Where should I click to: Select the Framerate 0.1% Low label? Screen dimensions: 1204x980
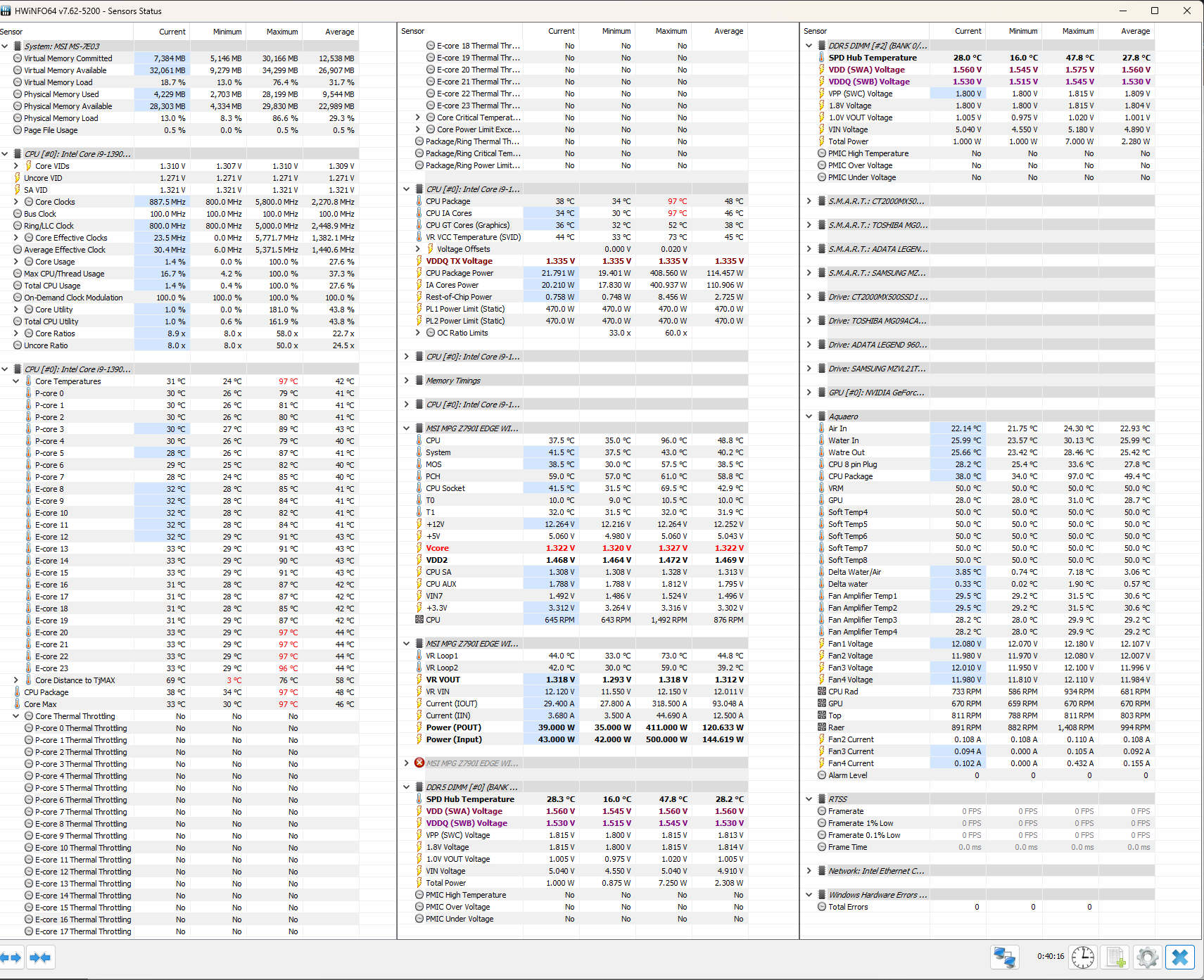click(864, 835)
